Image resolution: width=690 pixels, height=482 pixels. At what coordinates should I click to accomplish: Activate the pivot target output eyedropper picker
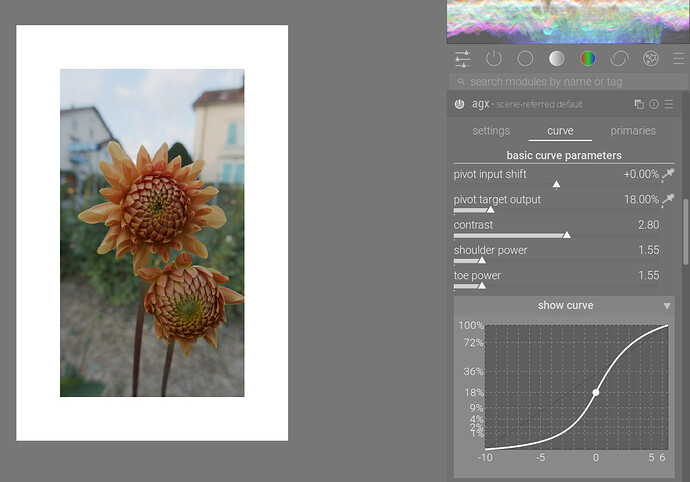(668, 200)
